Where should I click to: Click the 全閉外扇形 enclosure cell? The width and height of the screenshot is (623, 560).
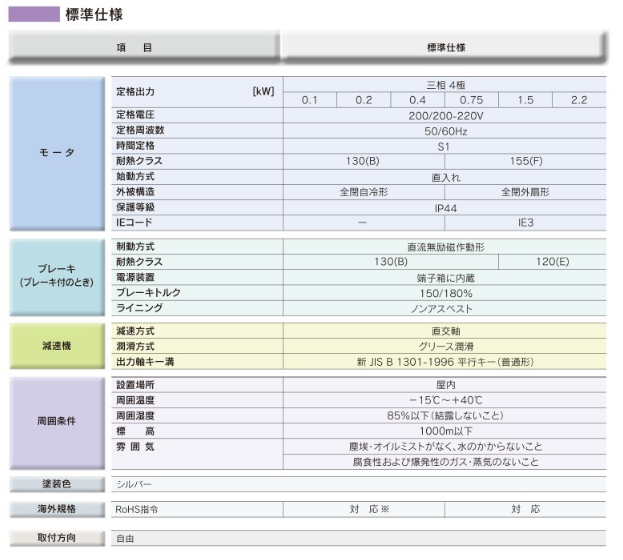pos(525,191)
